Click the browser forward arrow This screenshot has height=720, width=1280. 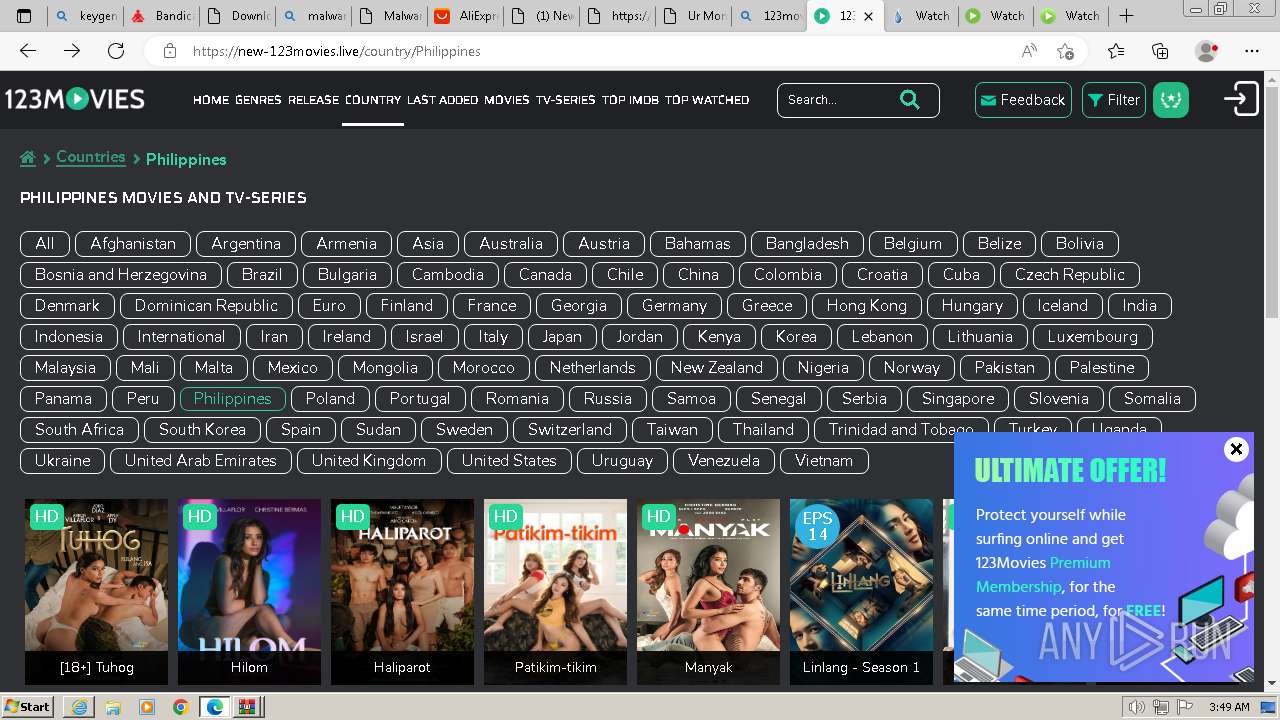[x=72, y=51]
